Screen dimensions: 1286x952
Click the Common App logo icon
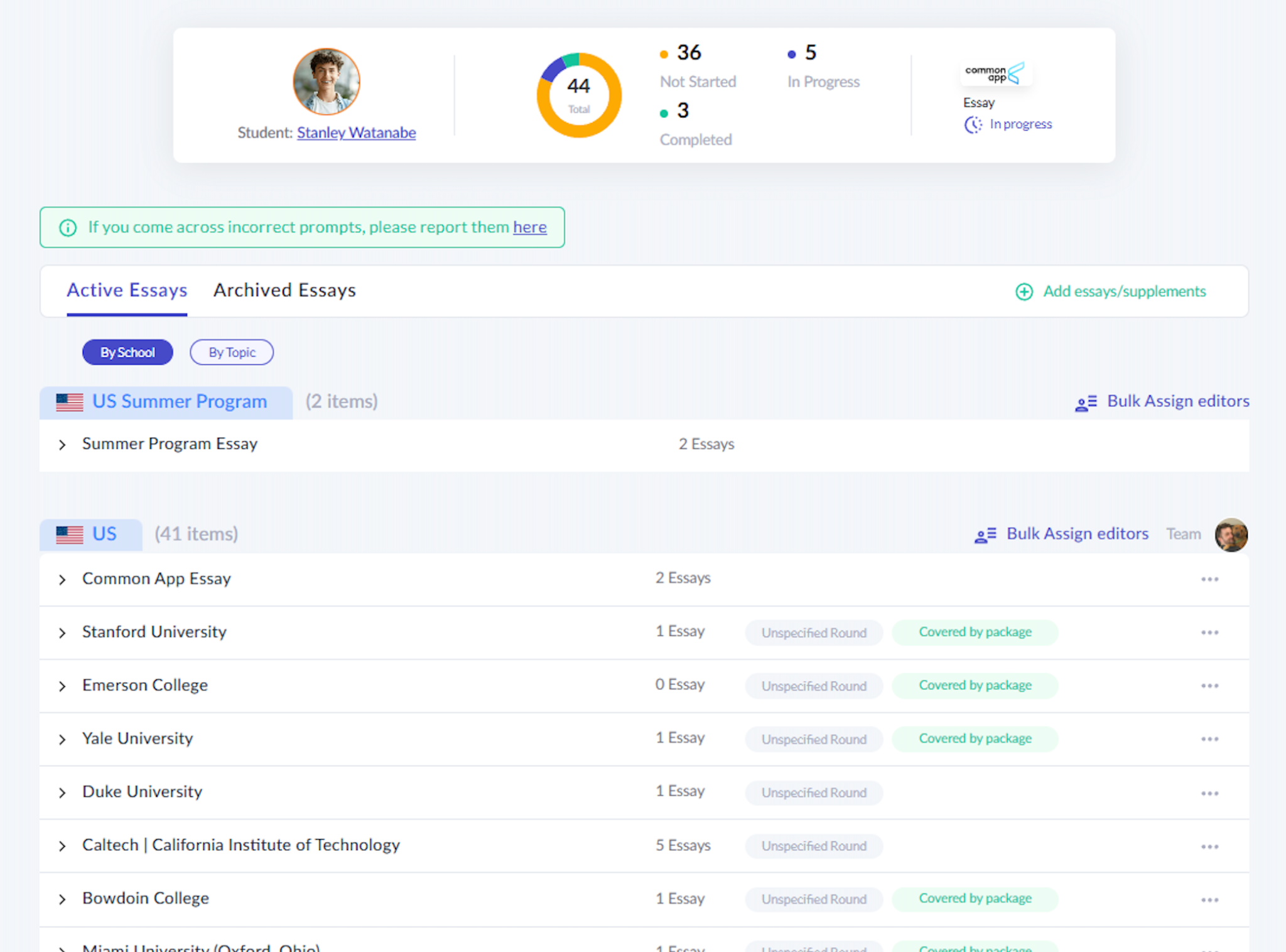[995, 73]
